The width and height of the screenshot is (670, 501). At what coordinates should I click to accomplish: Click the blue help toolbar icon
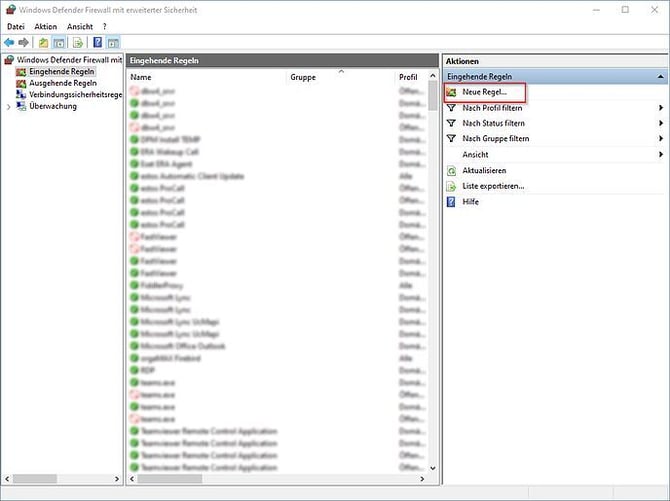click(97, 43)
